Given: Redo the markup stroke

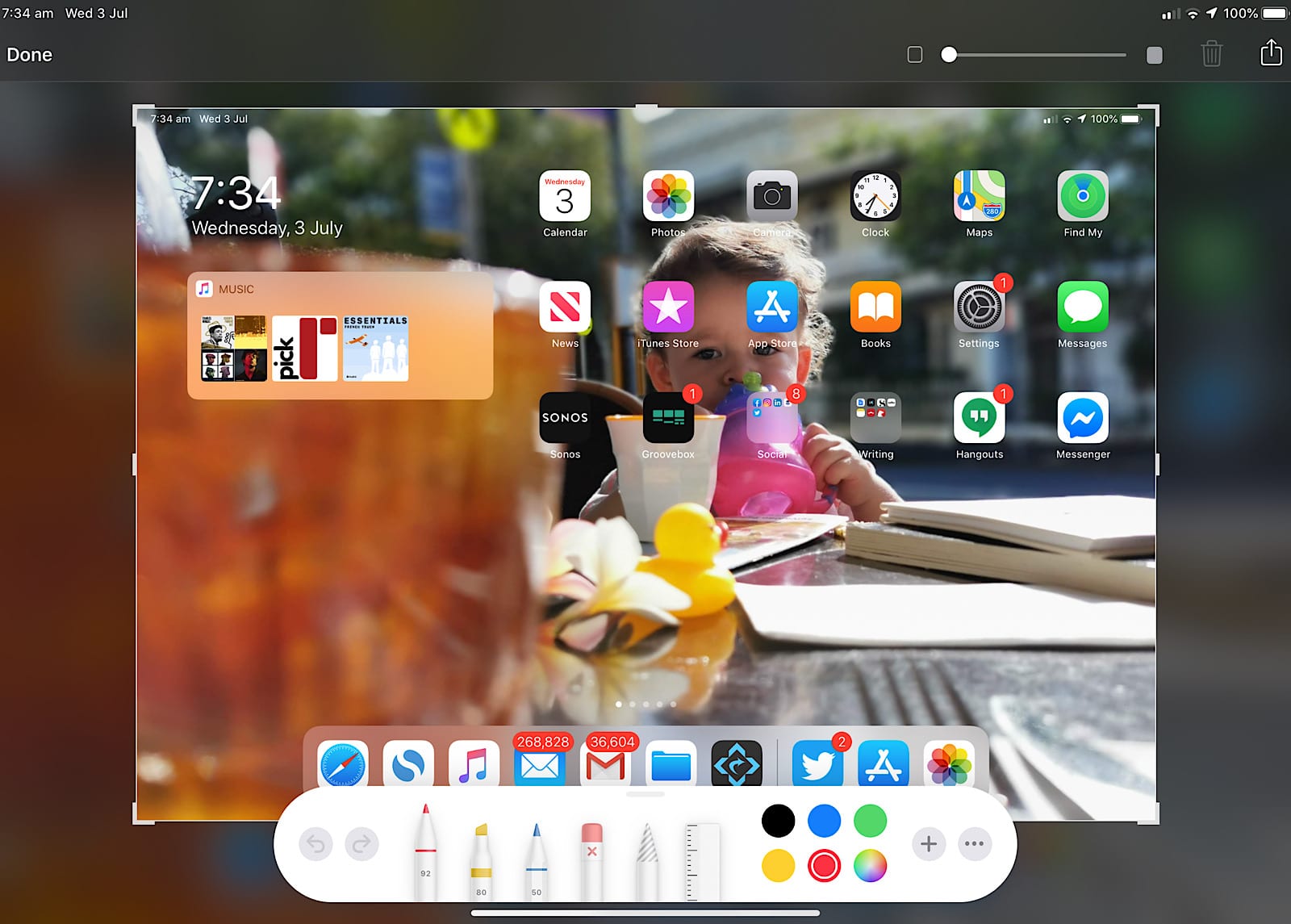Looking at the screenshot, I should point(361,844).
